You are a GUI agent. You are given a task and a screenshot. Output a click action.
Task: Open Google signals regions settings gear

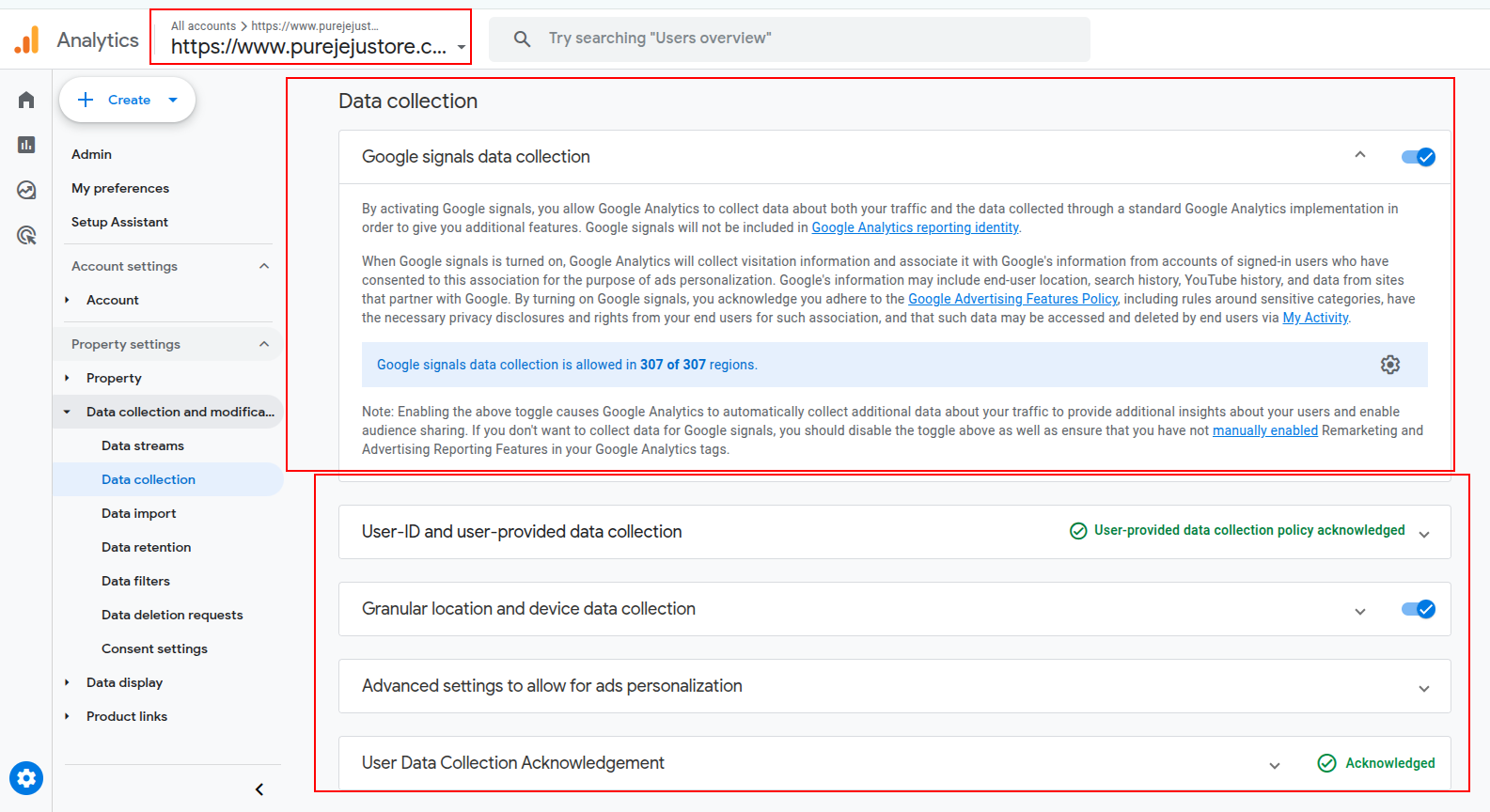click(x=1390, y=365)
